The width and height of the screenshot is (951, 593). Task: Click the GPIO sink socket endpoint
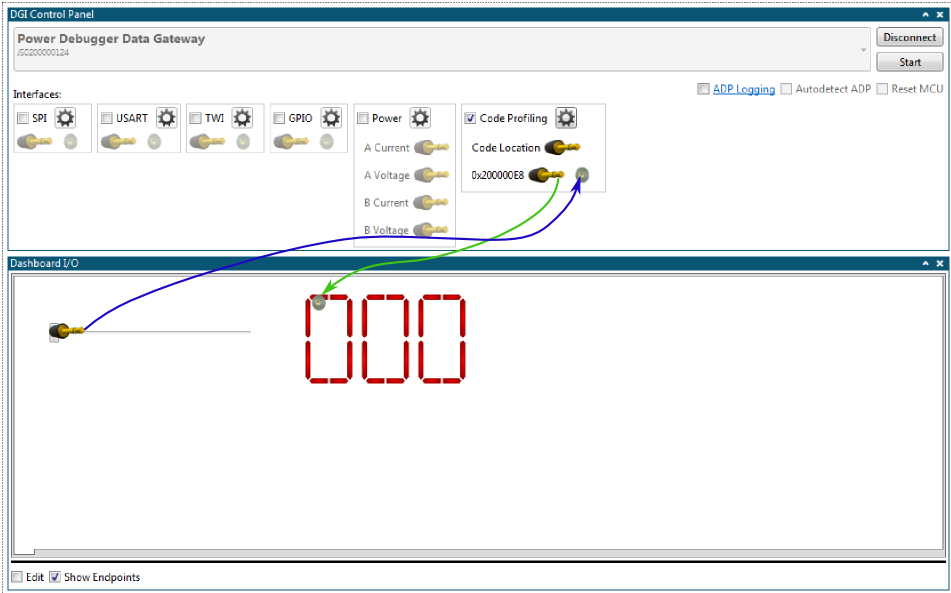(x=327, y=142)
